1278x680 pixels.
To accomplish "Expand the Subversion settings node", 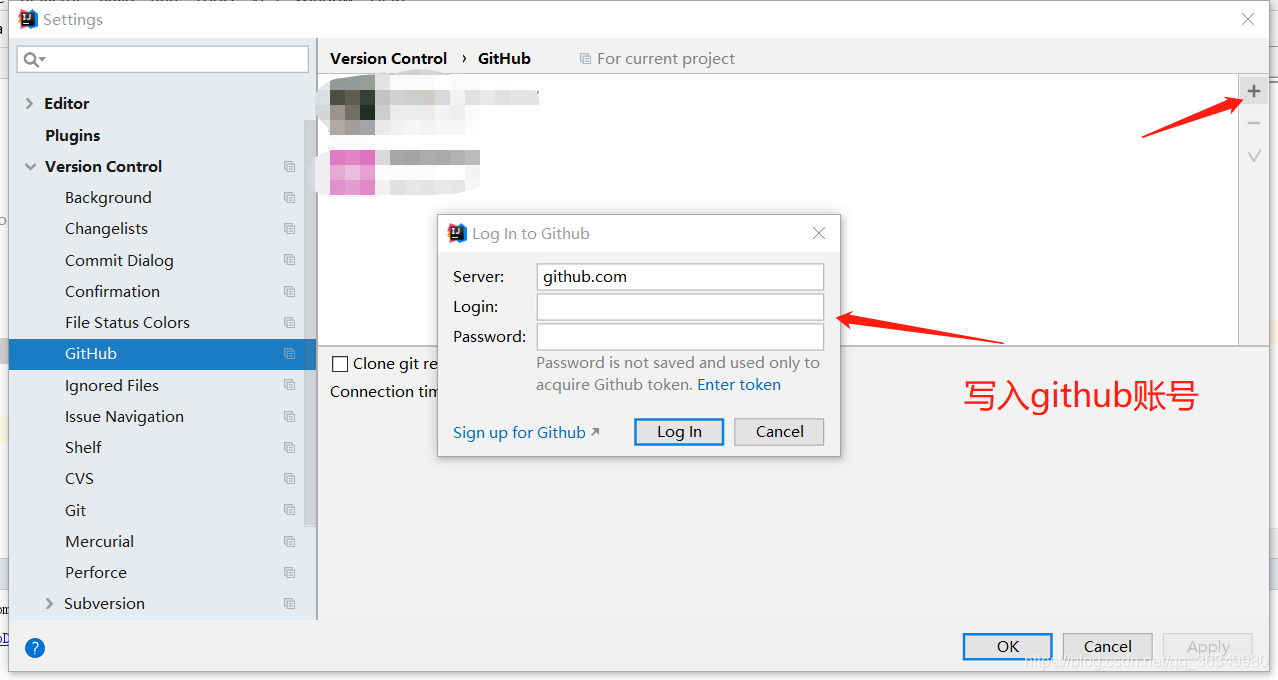I will (x=49, y=604).
